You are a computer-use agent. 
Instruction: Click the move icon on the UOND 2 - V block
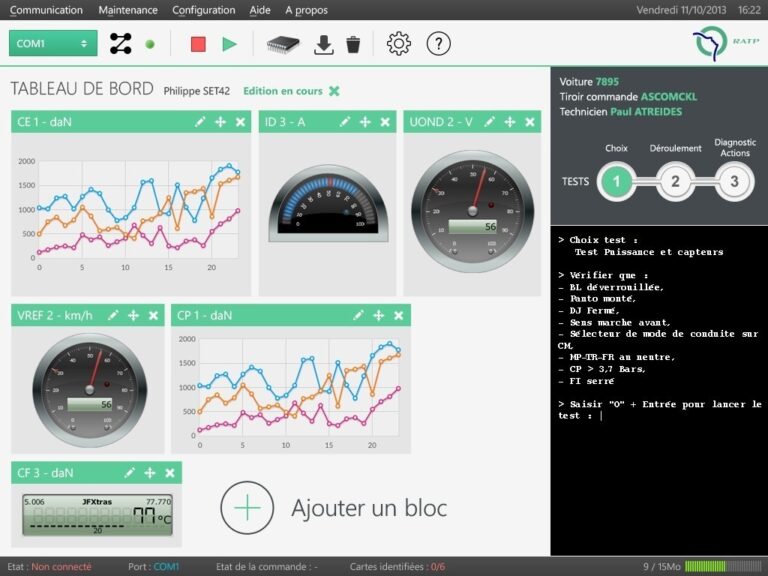[510, 122]
